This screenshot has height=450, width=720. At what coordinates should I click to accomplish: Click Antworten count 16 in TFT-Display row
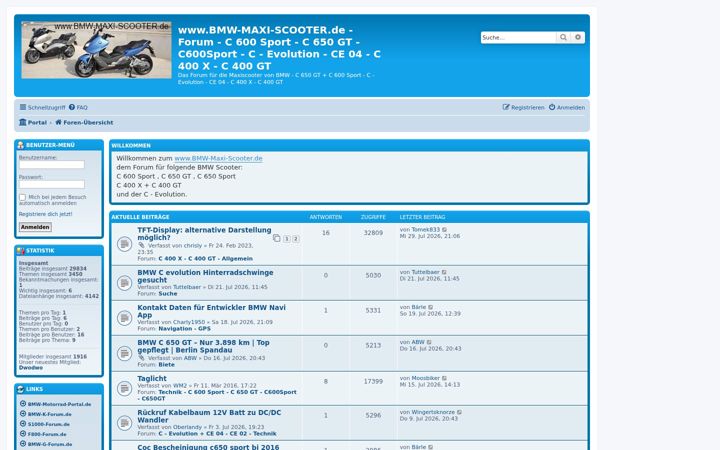pyautogui.click(x=326, y=233)
